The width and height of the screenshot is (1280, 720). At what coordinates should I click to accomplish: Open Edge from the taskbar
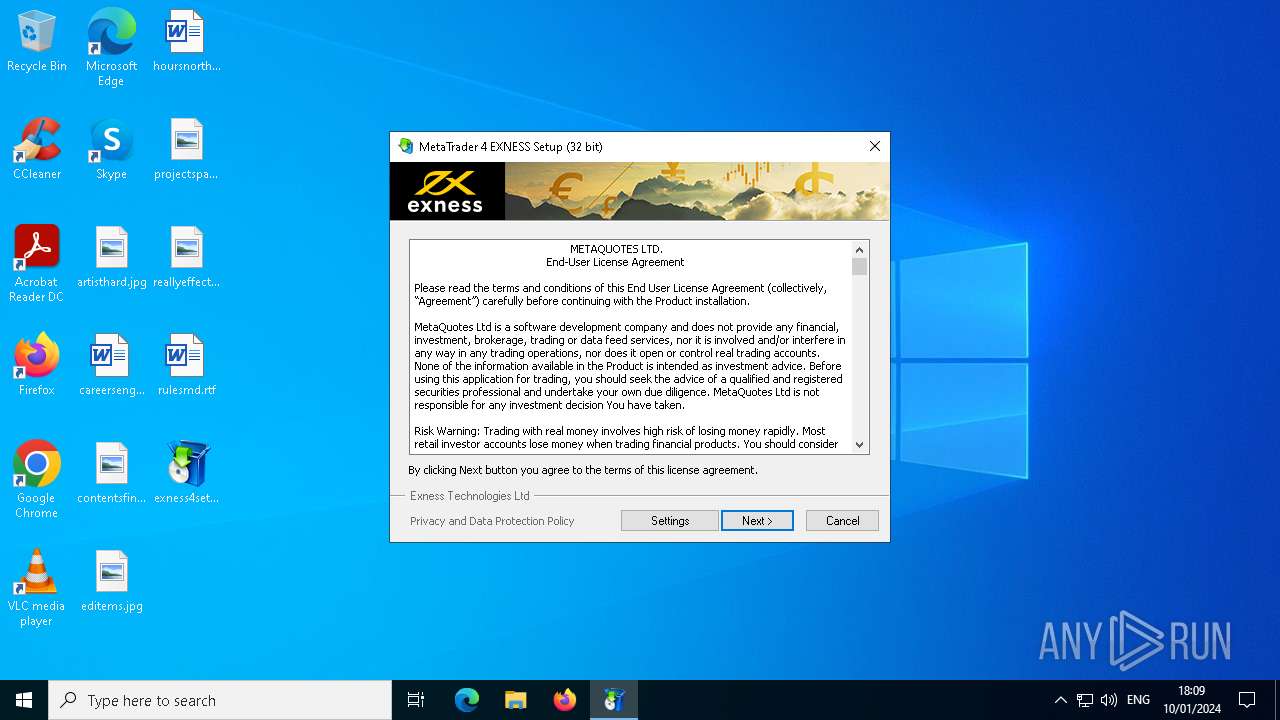tap(466, 700)
